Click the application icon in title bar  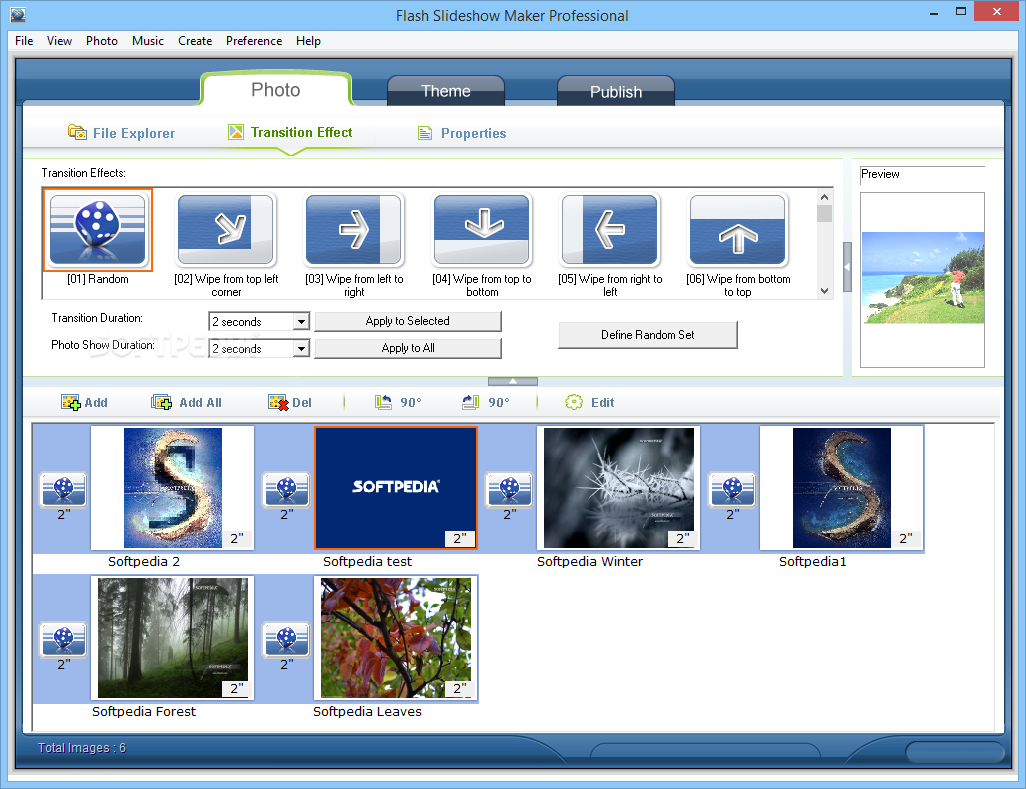18,14
